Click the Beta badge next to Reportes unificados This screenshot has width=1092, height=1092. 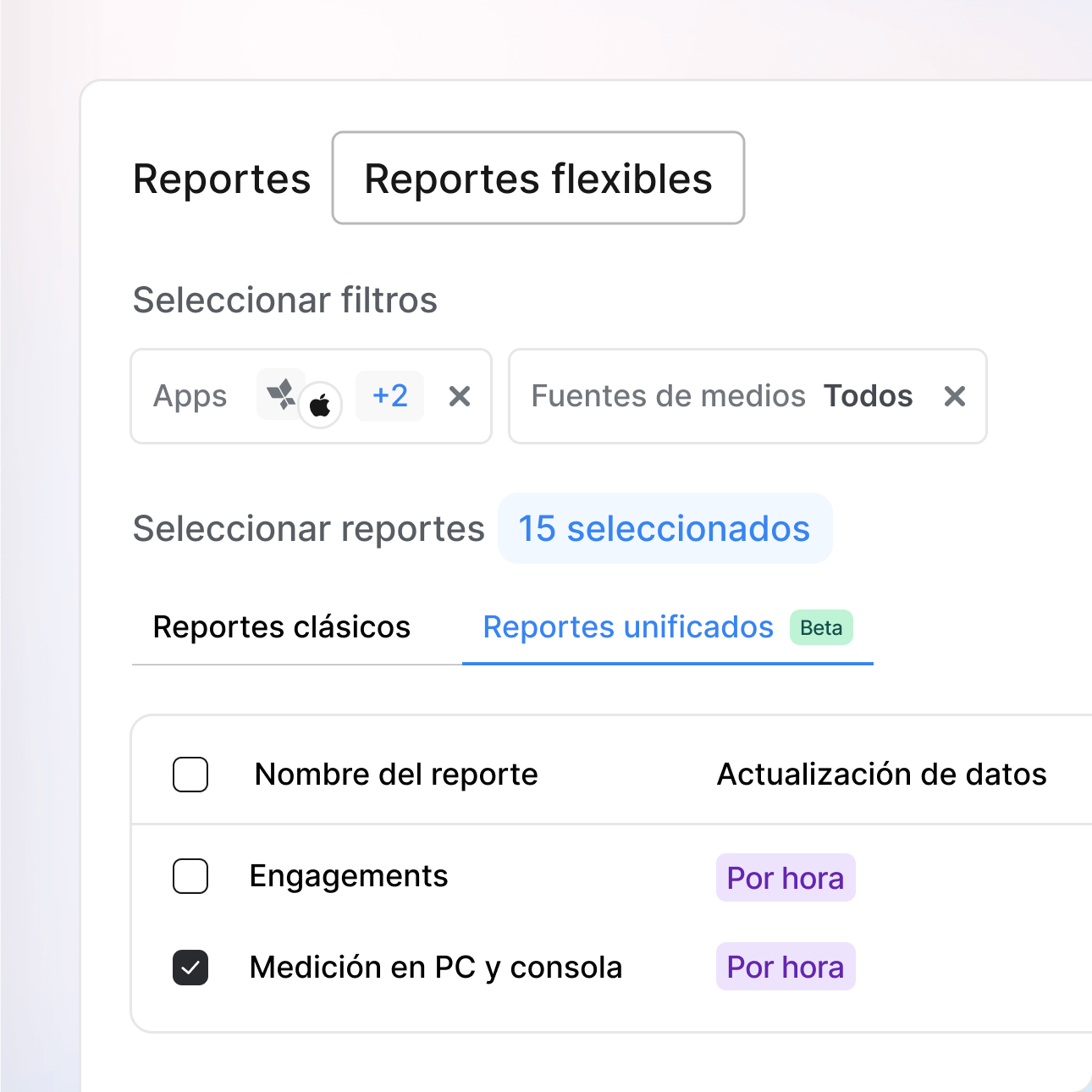click(820, 627)
